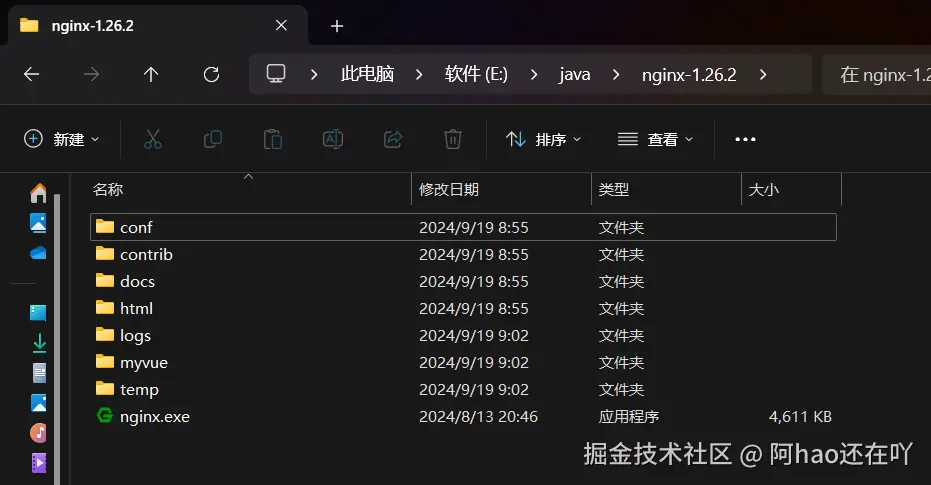Open OneDrive cloud icon in sidebar
Screen dimensions: 931x485
click(x=38, y=253)
